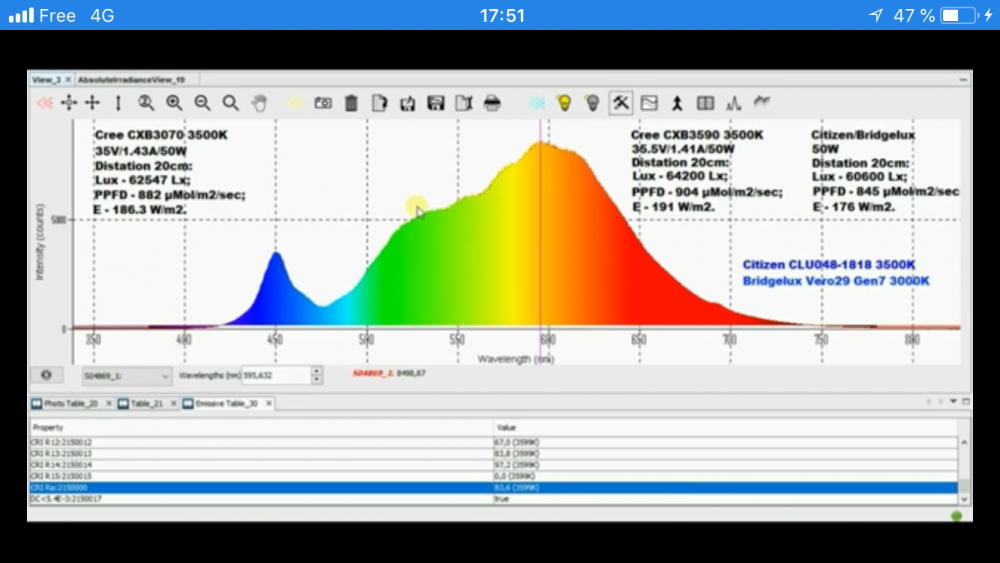Toggle the eye visibility button below graph

point(47,375)
